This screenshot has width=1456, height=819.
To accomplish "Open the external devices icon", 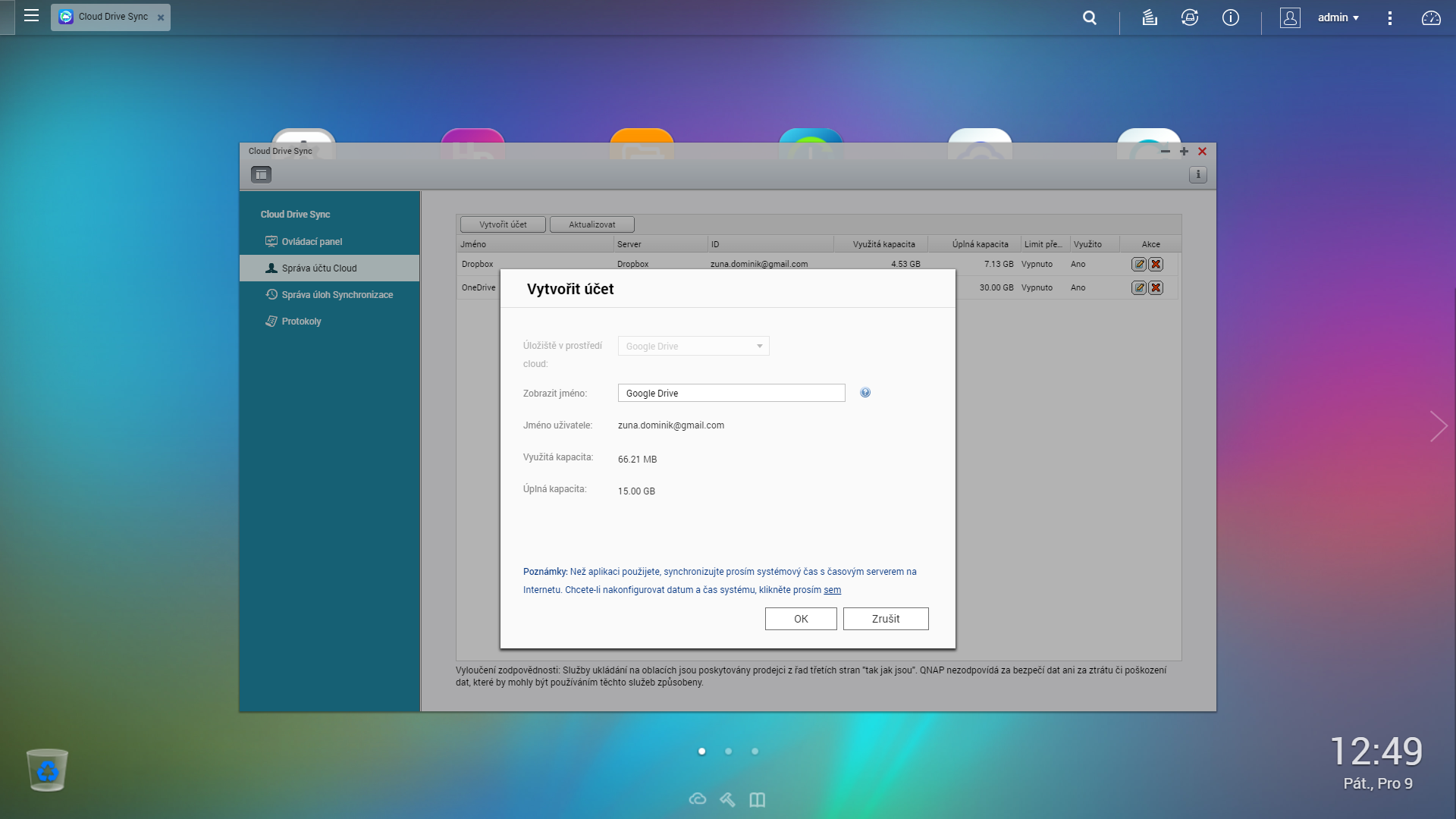I will (x=1190, y=17).
